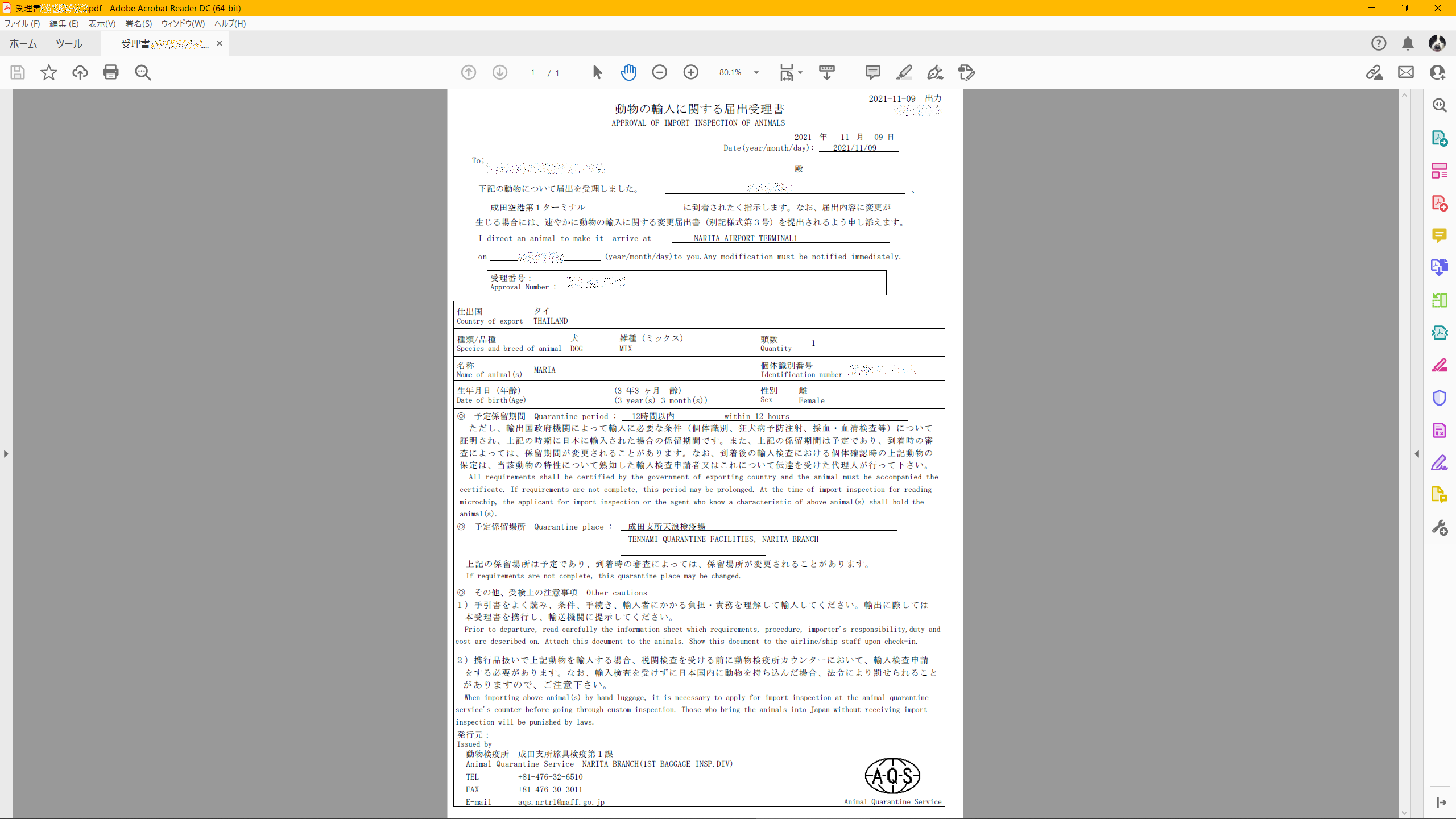Click the Save file icon
The width and height of the screenshot is (1456, 819).
tap(18, 72)
